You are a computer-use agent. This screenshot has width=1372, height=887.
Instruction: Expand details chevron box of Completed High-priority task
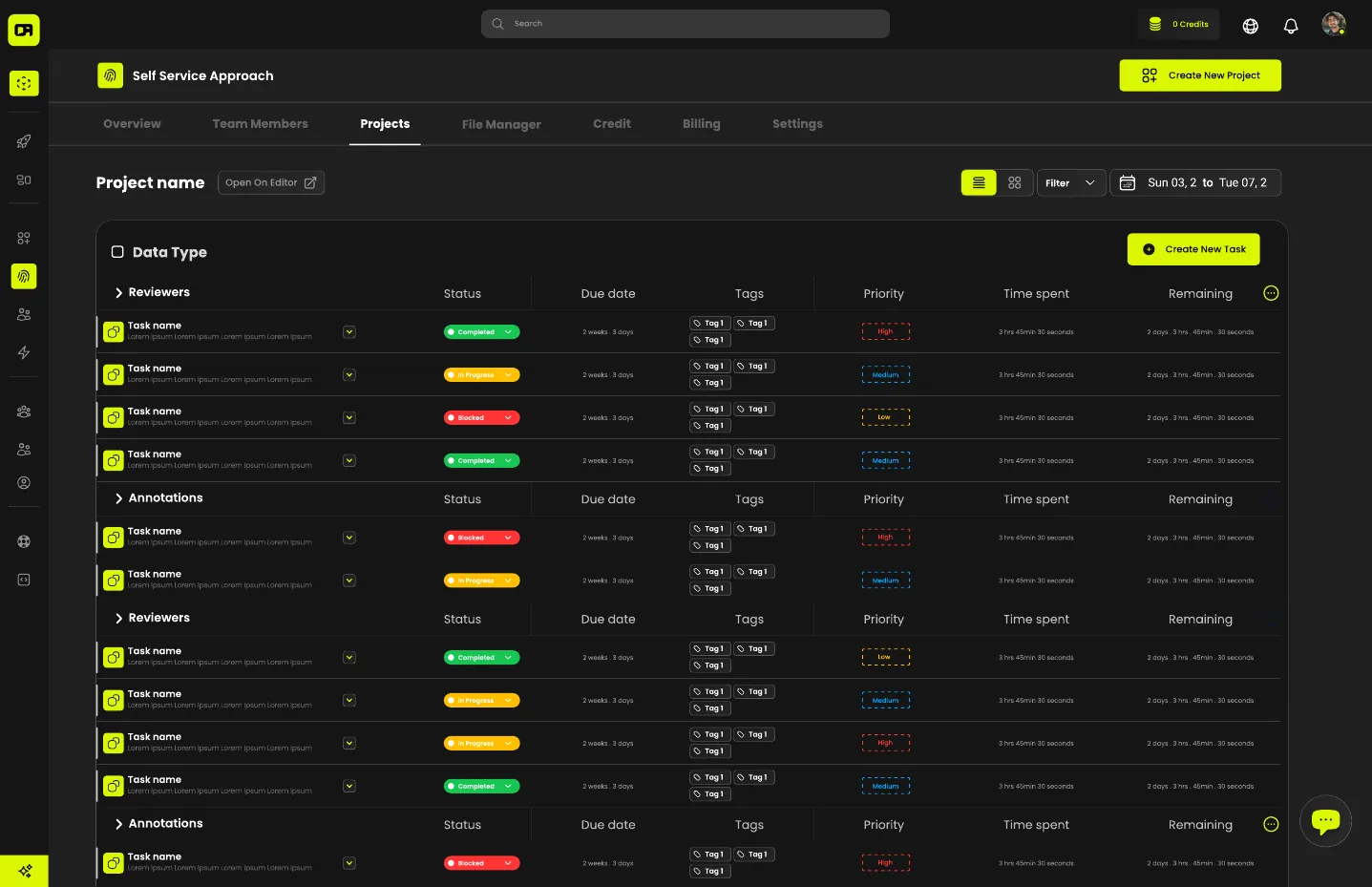(349, 332)
